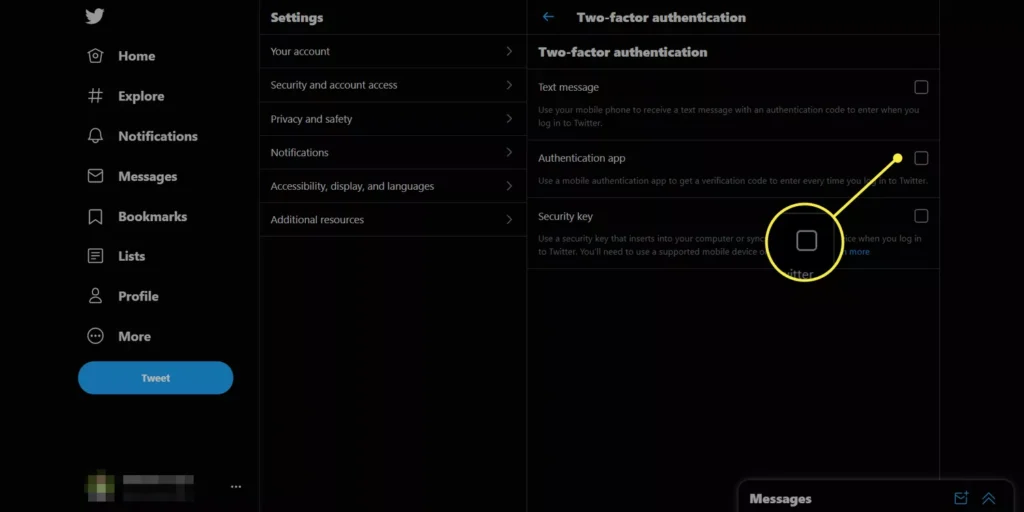Enable the Text message checkbox

coord(921,87)
